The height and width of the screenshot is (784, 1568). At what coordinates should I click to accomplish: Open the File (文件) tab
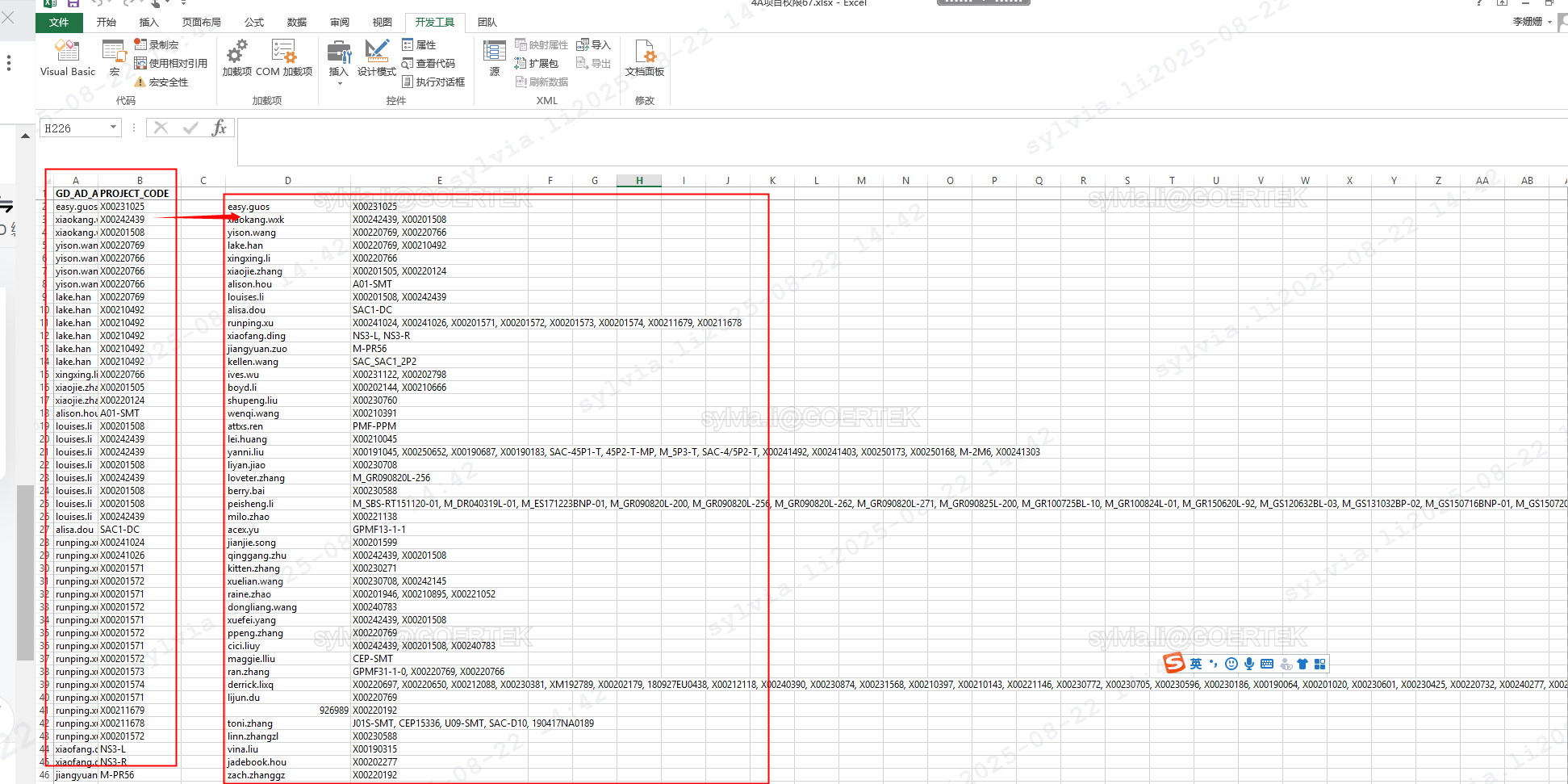pyautogui.click(x=59, y=22)
